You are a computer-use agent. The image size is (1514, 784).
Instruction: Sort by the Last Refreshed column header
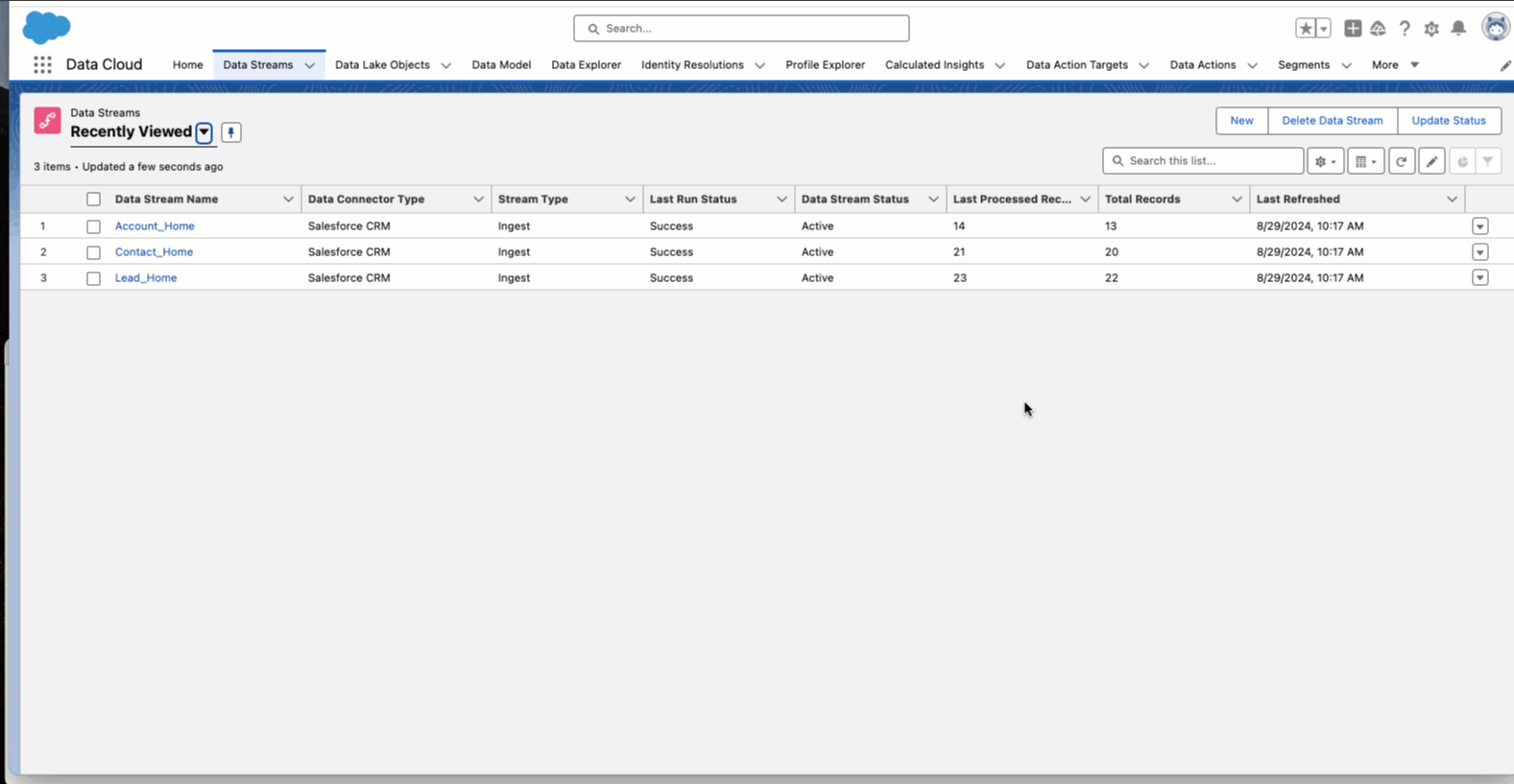click(1298, 200)
